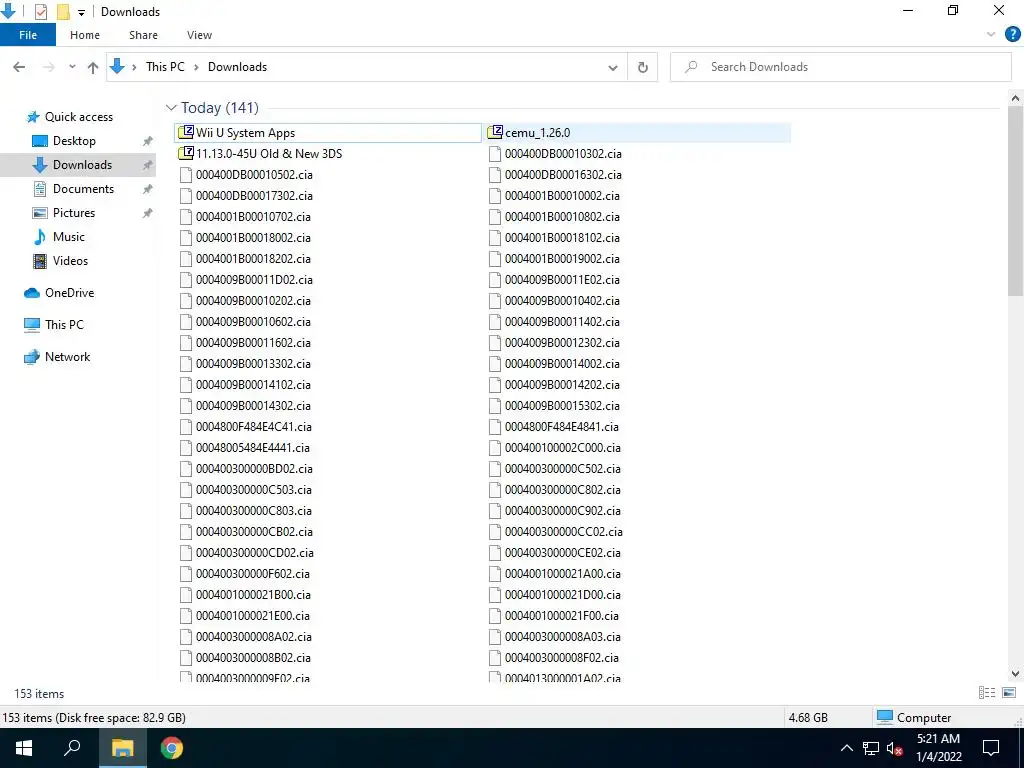This screenshot has height=768, width=1024.
Task: Switch to details view layout icon
Action: coord(987,693)
